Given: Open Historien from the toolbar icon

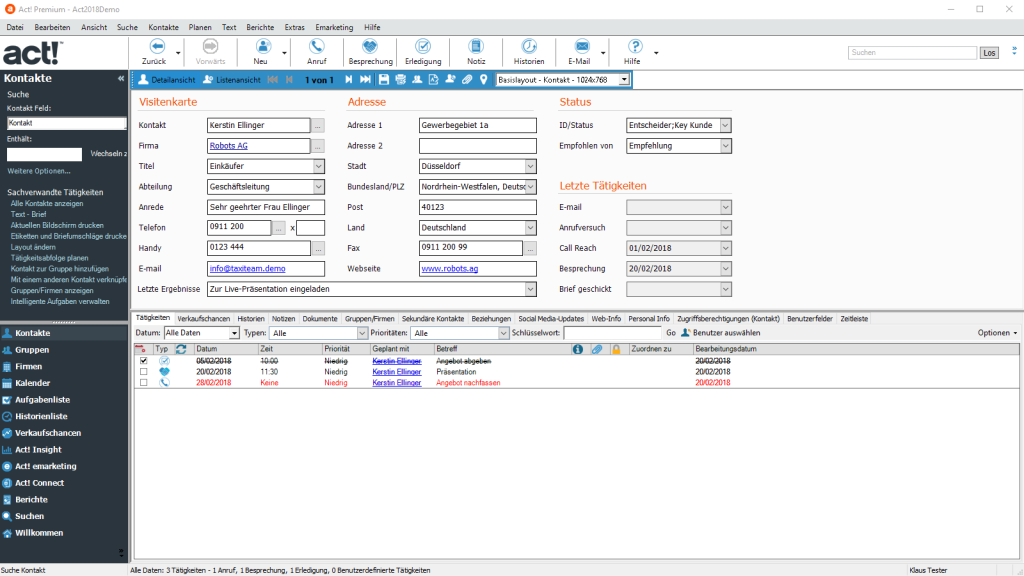Looking at the screenshot, I should click(529, 47).
